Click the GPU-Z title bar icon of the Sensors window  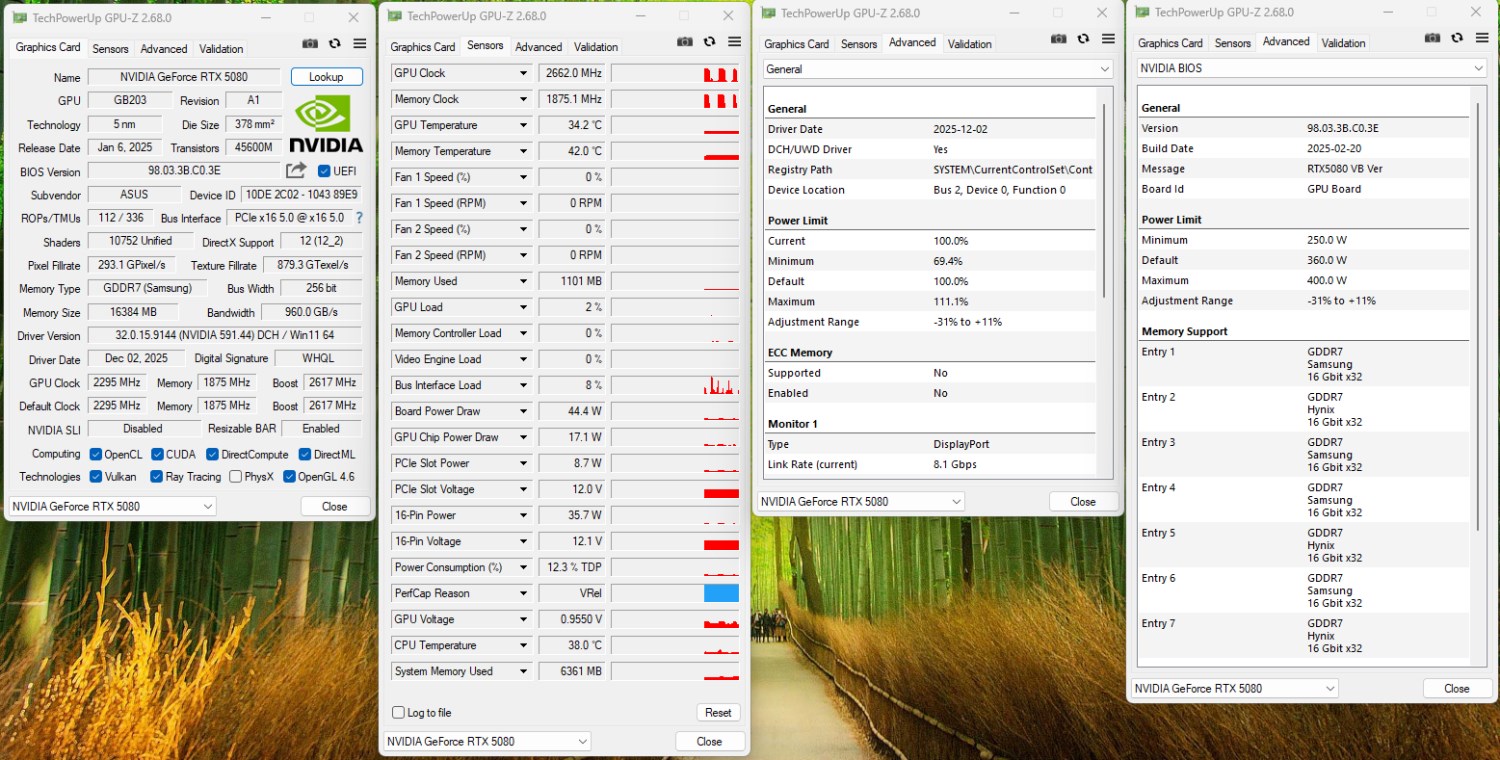(x=395, y=15)
